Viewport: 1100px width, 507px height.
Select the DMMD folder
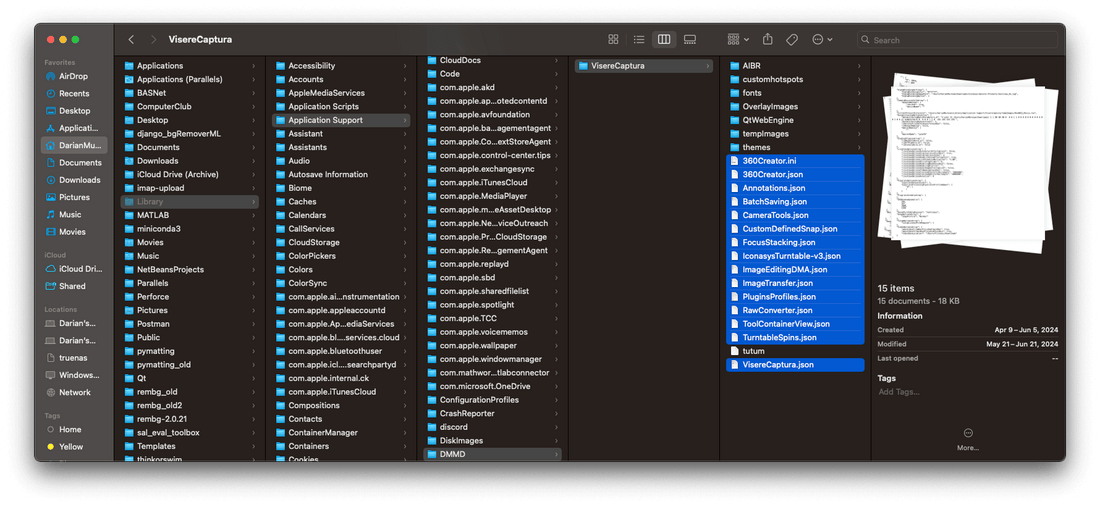[492, 454]
